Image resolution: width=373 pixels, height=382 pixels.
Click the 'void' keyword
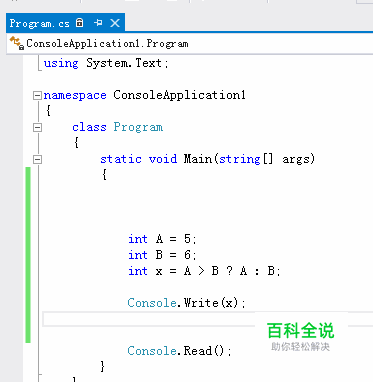coord(163,159)
